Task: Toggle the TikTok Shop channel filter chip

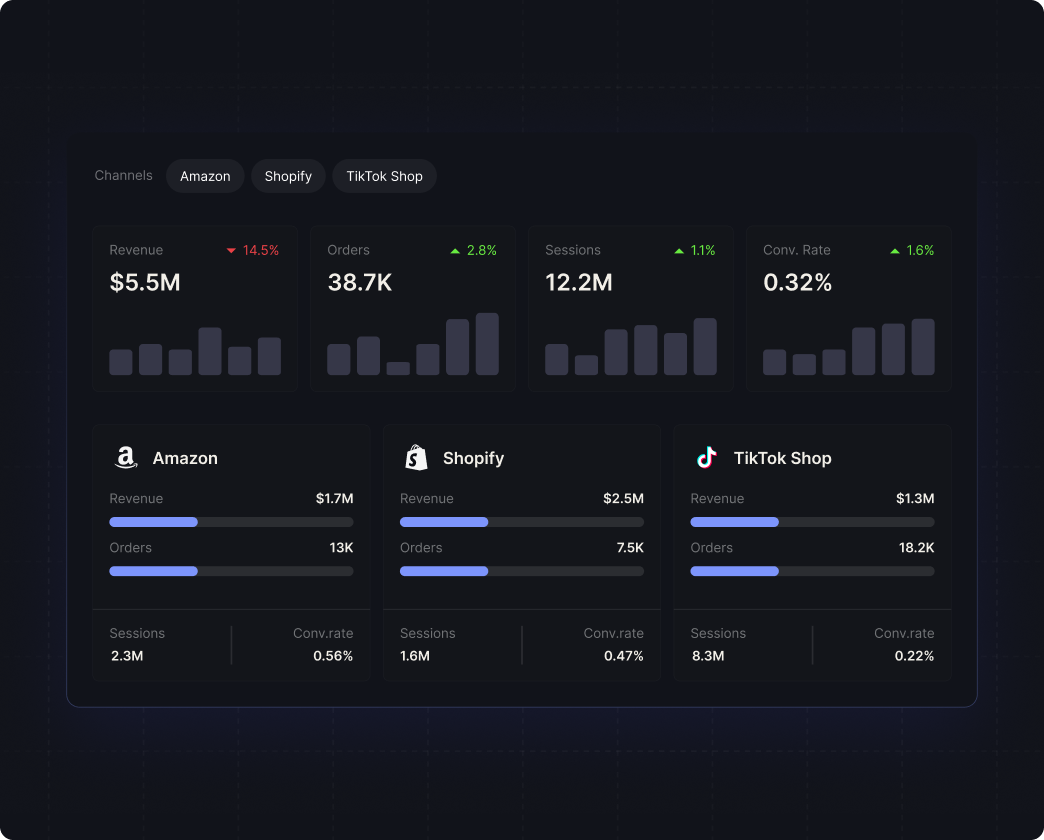Action: (384, 176)
